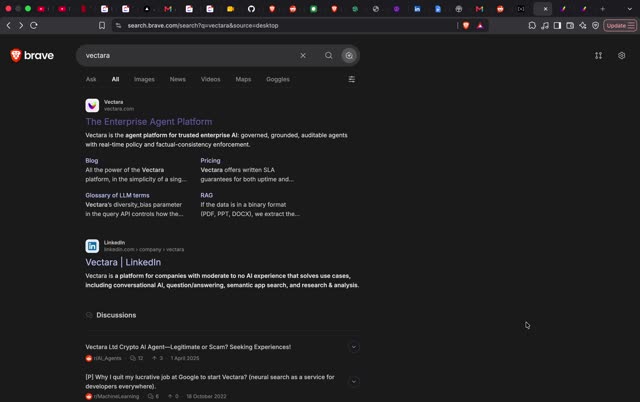Viewport: 640px width, 402px height.
Task: Open Brave Shields lion icon in address bar
Action: click(466, 25)
